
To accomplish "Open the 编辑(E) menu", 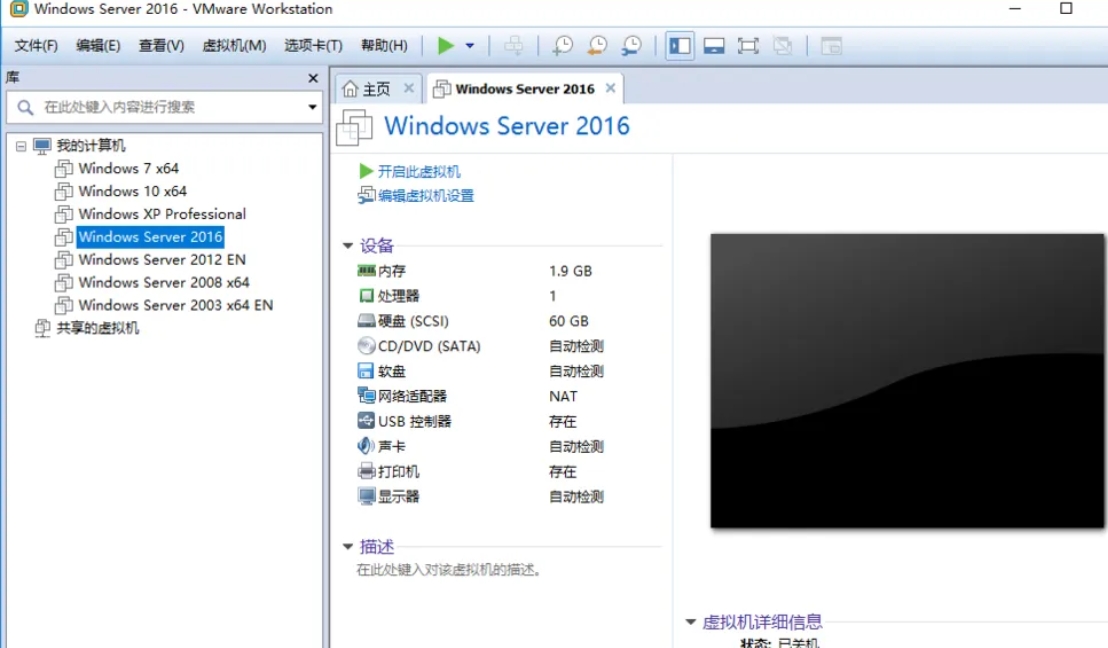I will pyautogui.click(x=98, y=46).
